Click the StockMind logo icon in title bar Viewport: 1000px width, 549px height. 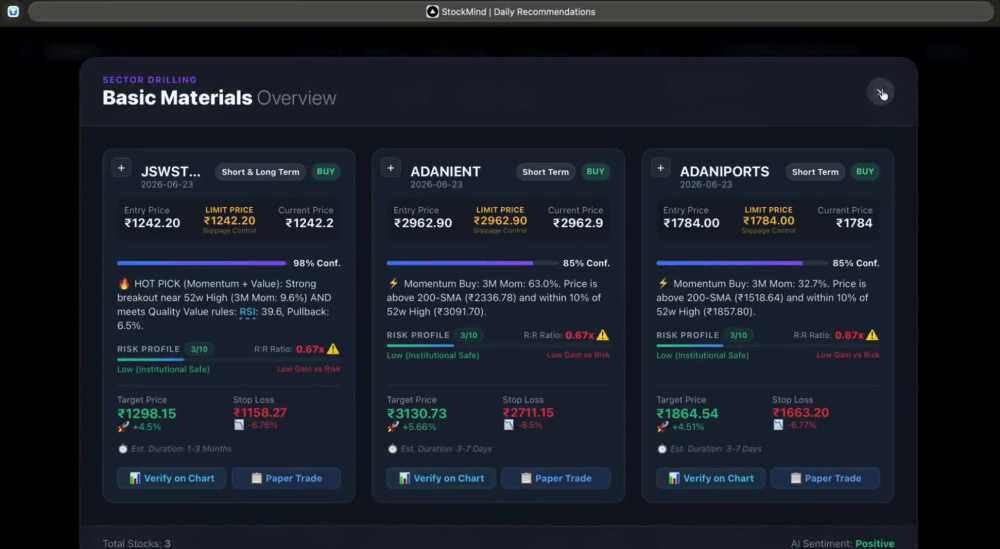click(x=432, y=11)
